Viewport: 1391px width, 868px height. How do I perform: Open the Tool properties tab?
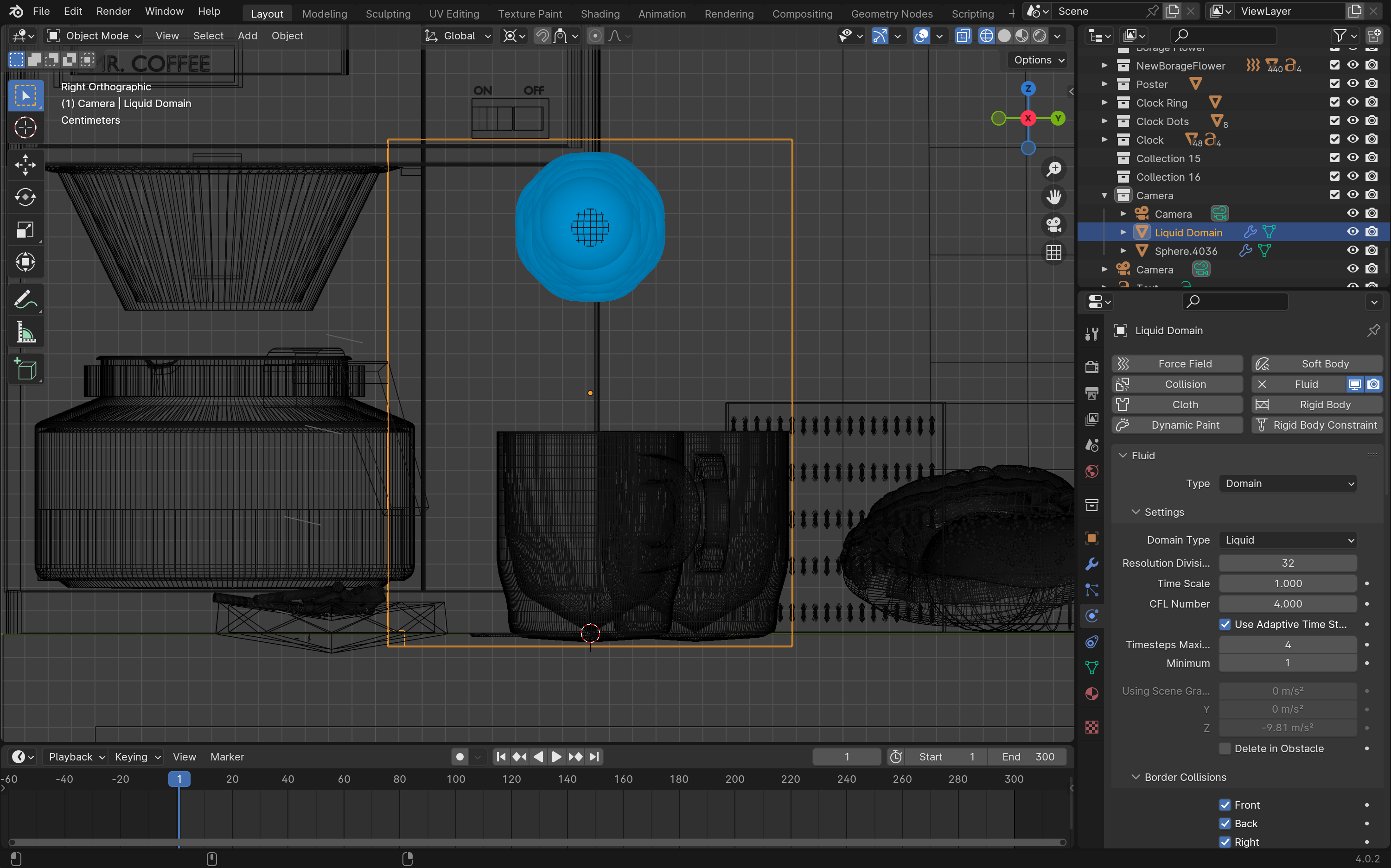pyautogui.click(x=1092, y=334)
